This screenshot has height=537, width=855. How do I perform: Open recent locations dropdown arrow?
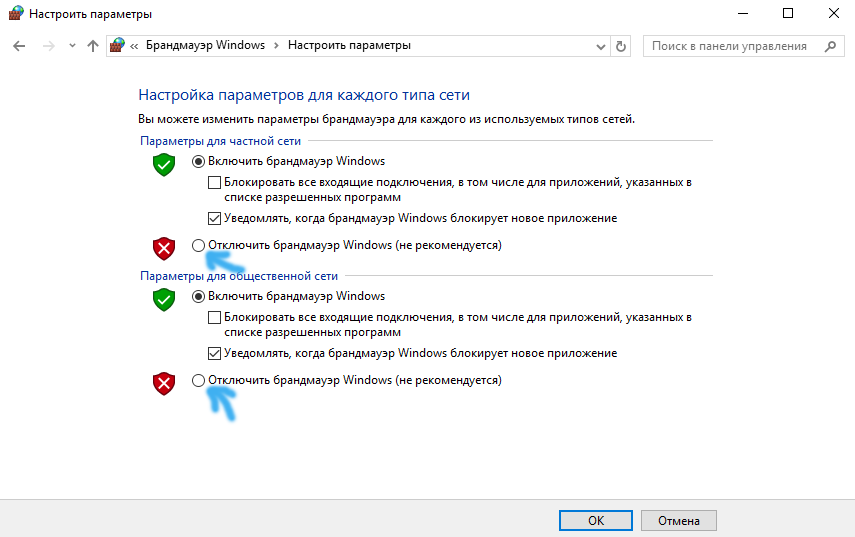(72, 46)
